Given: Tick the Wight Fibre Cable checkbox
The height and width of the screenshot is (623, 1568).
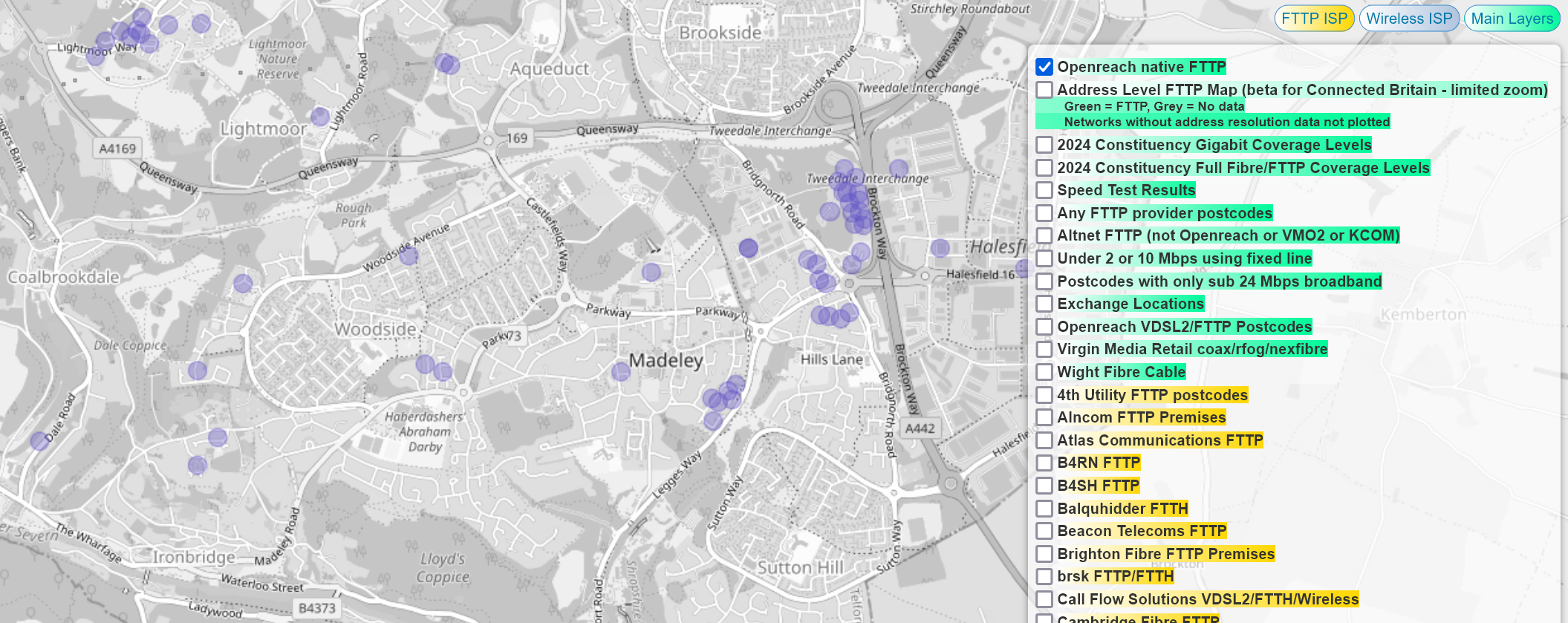Looking at the screenshot, I should click(1044, 372).
